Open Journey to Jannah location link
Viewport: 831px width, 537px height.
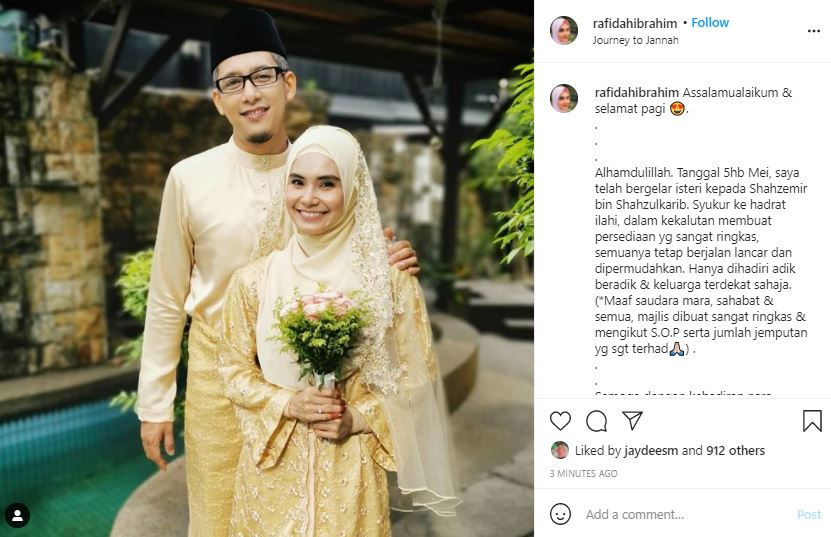click(635, 40)
